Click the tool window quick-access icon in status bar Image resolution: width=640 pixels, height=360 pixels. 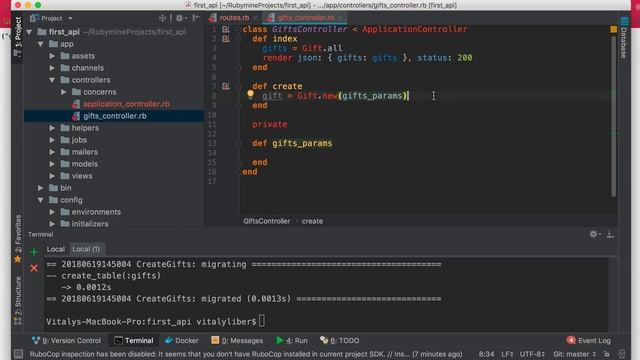click(18, 353)
